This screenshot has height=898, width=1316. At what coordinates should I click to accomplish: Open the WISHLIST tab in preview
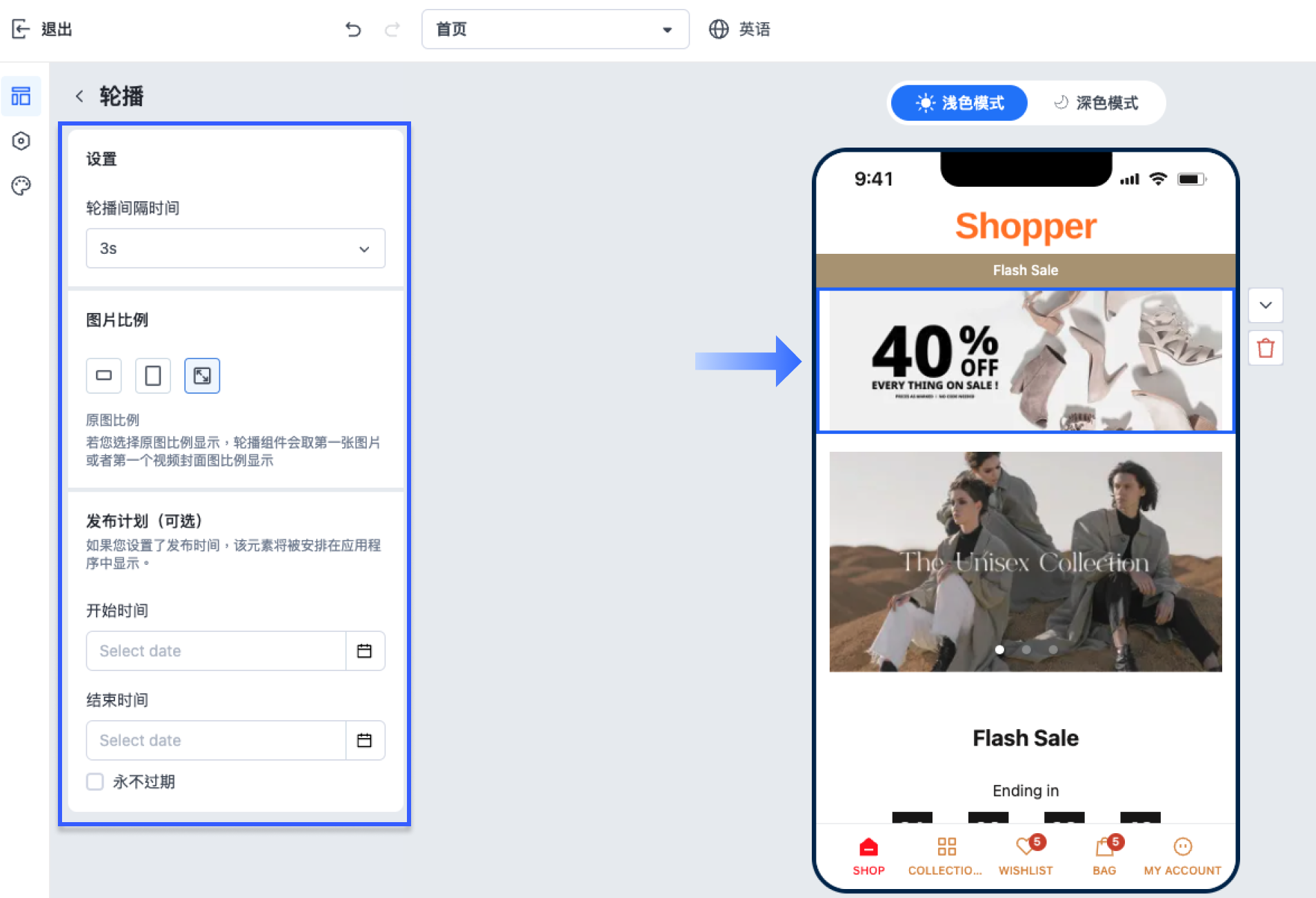(x=1026, y=856)
